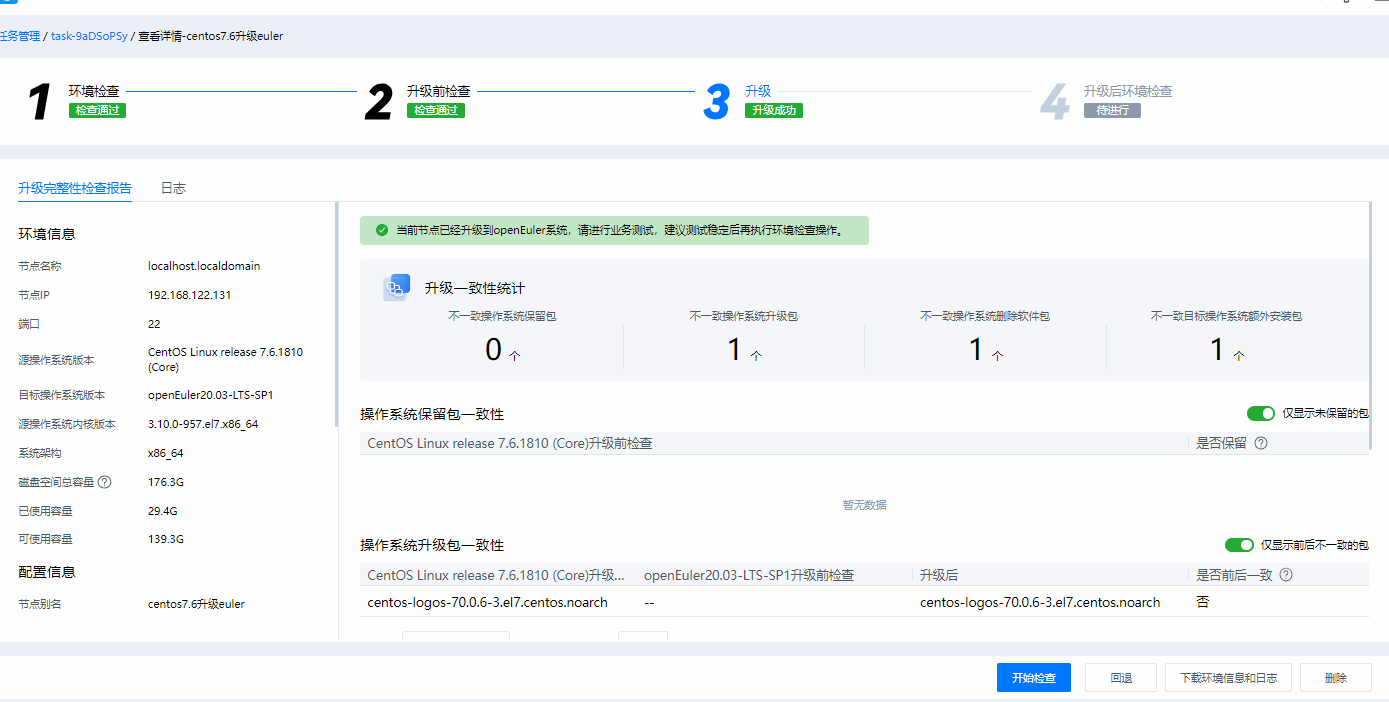Click centos-logos package in first table column

point(487,602)
